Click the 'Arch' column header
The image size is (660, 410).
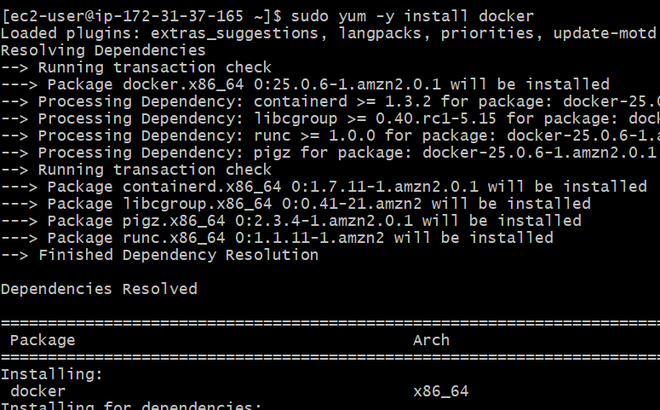click(x=431, y=340)
